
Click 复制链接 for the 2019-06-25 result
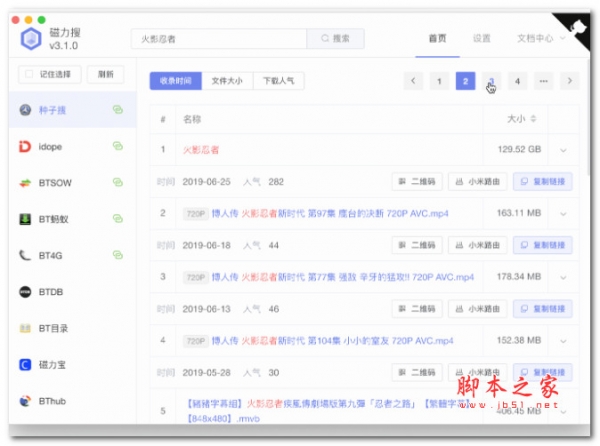point(543,182)
